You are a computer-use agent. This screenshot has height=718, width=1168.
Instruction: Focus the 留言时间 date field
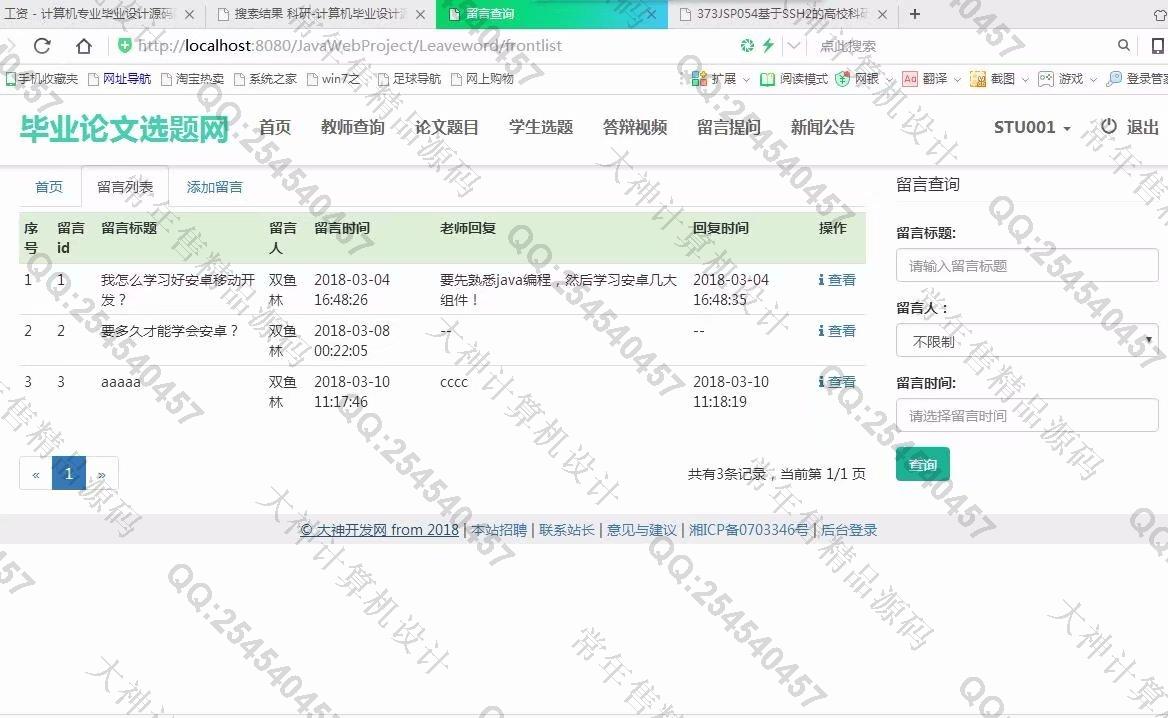(x=1027, y=416)
